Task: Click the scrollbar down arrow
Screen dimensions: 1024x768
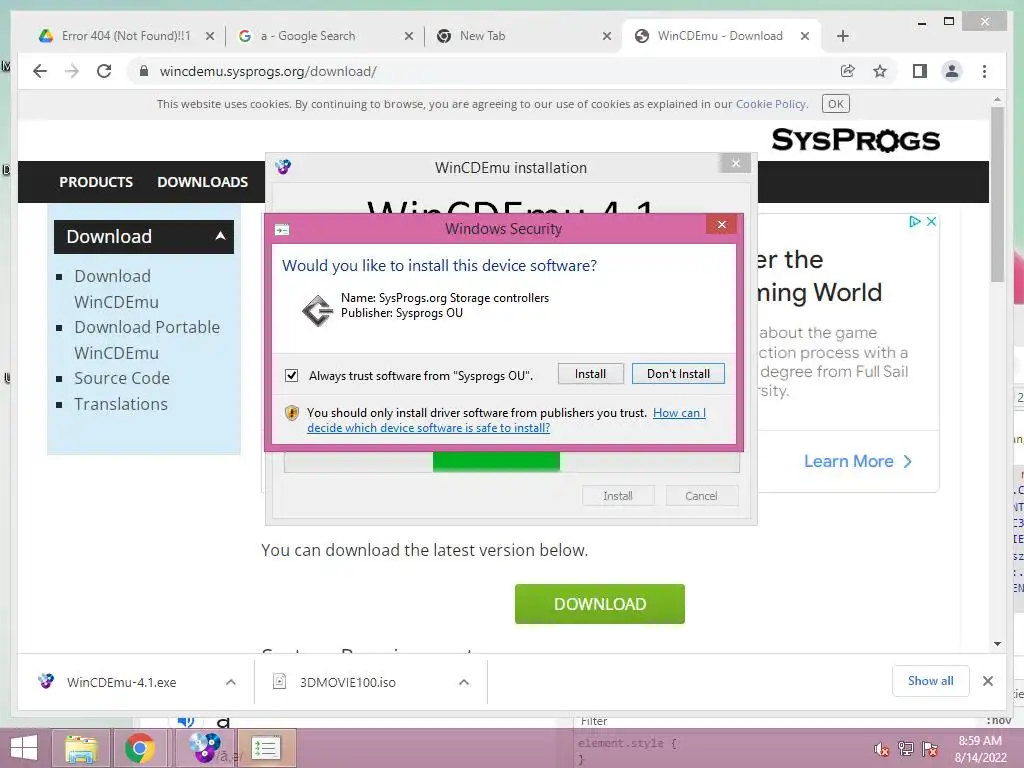Action: (x=997, y=644)
